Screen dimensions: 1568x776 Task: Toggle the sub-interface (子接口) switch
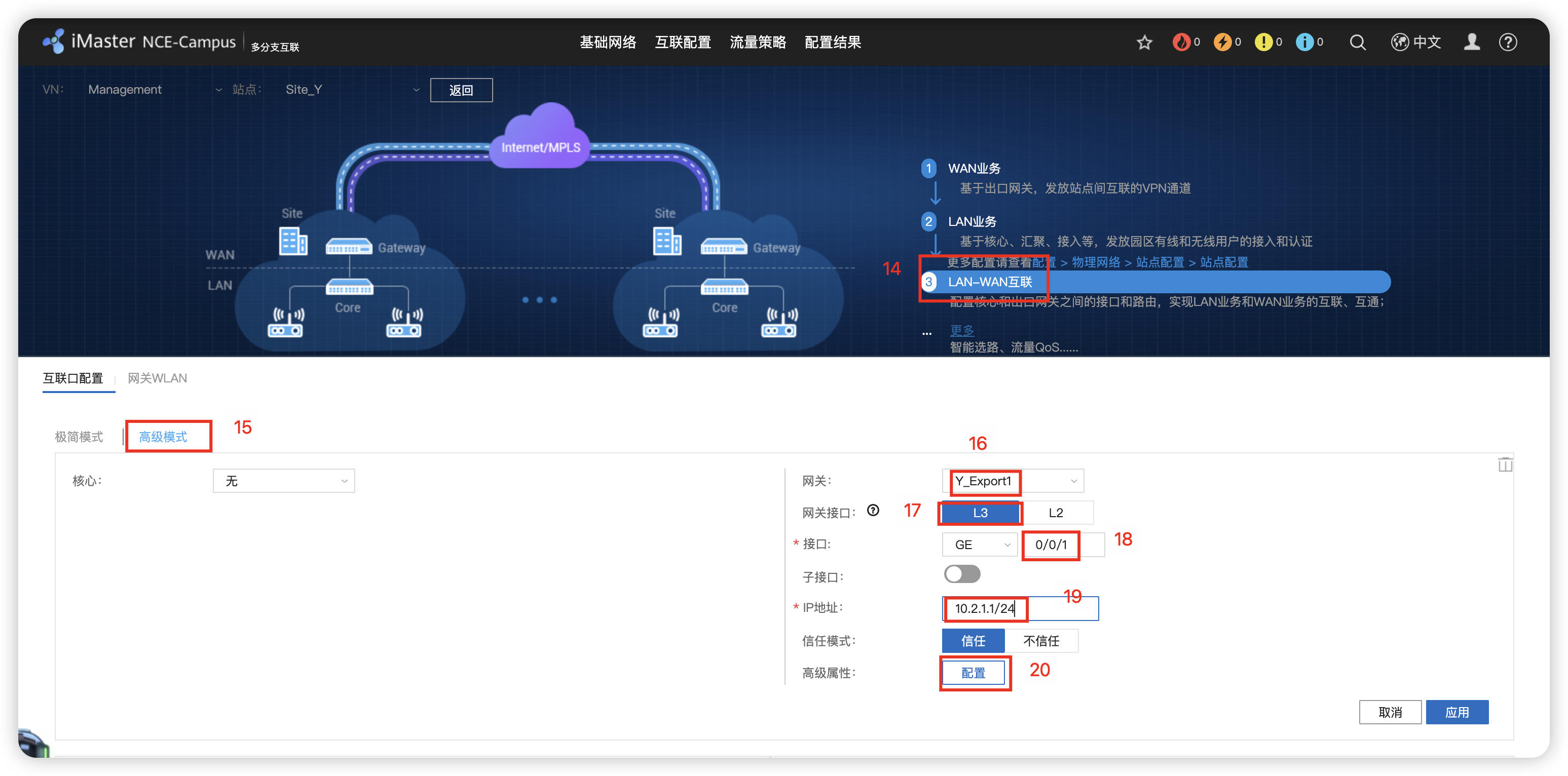coord(962,574)
